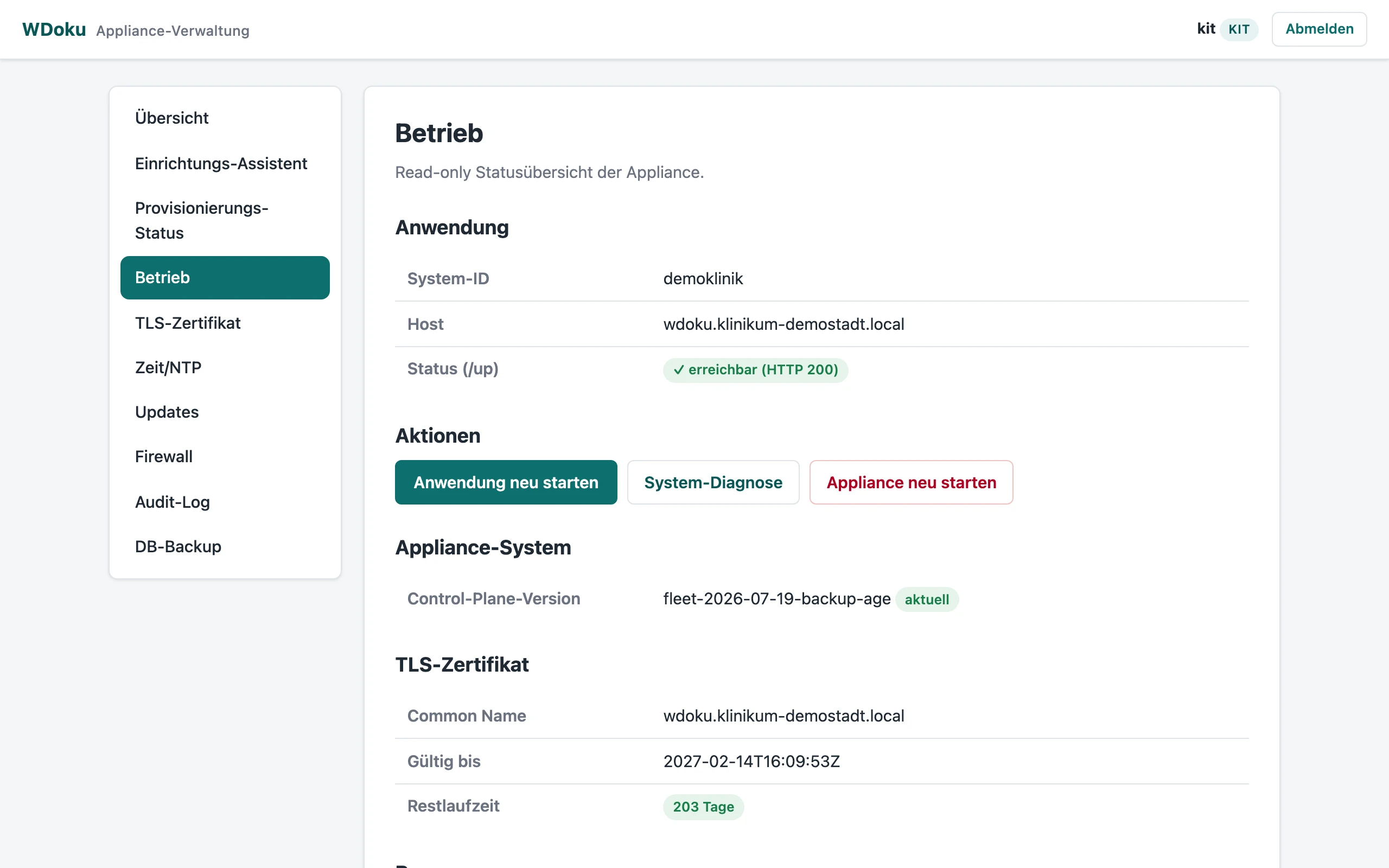The width and height of the screenshot is (1389, 868).
Task: Click the erreichbar (HTTP 200) status badge
Action: click(x=755, y=369)
